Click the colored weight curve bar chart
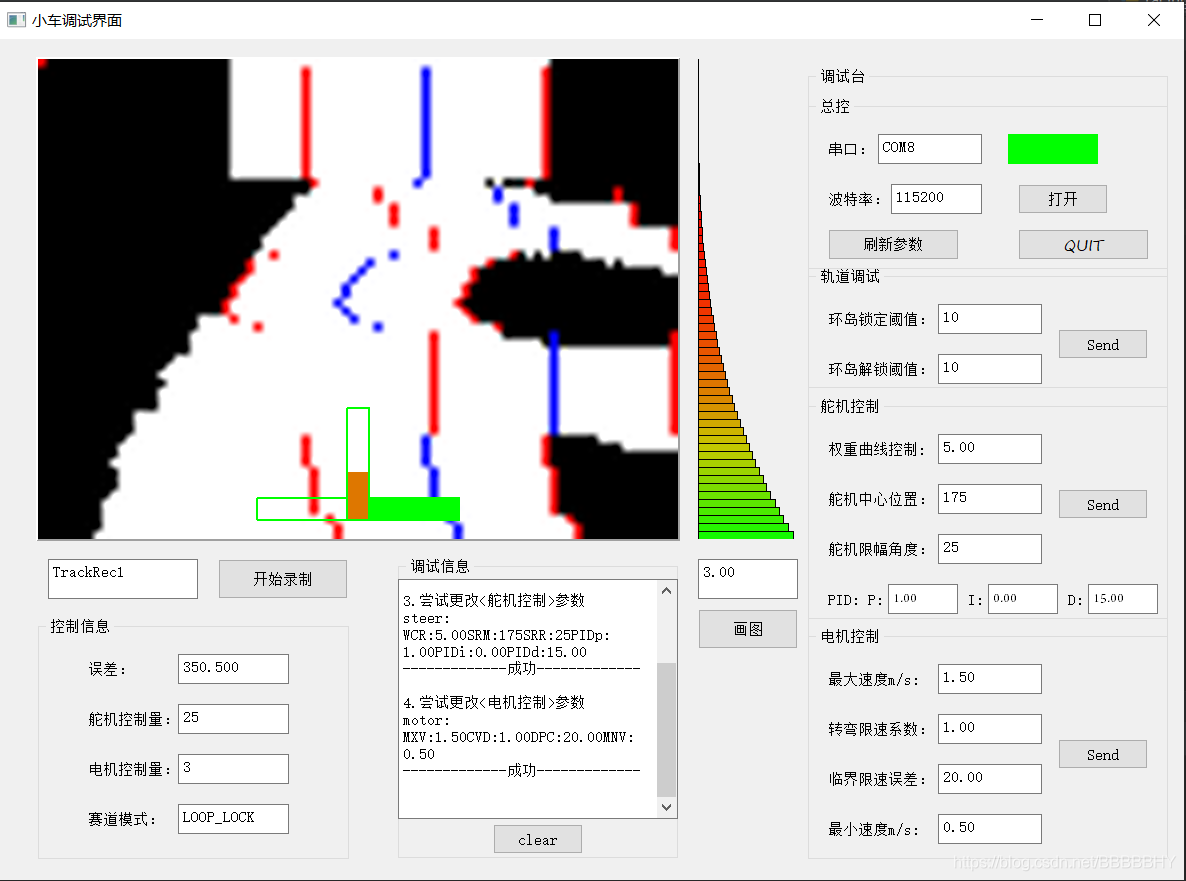This screenshot has width=1186, height=881. (x=746, y=299)
